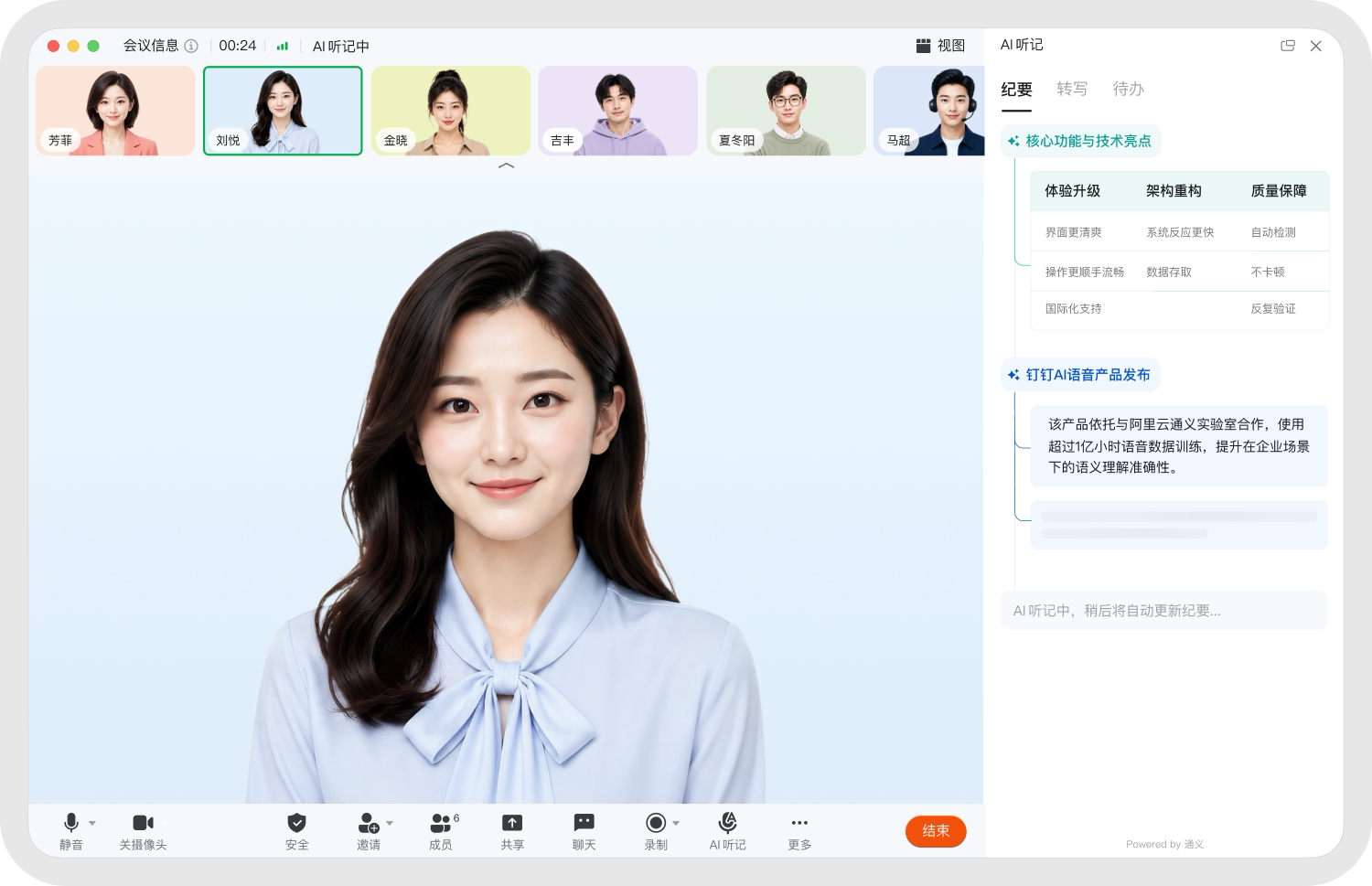
Task: Click the red macOS close button
Action: (x=53, y=46)
